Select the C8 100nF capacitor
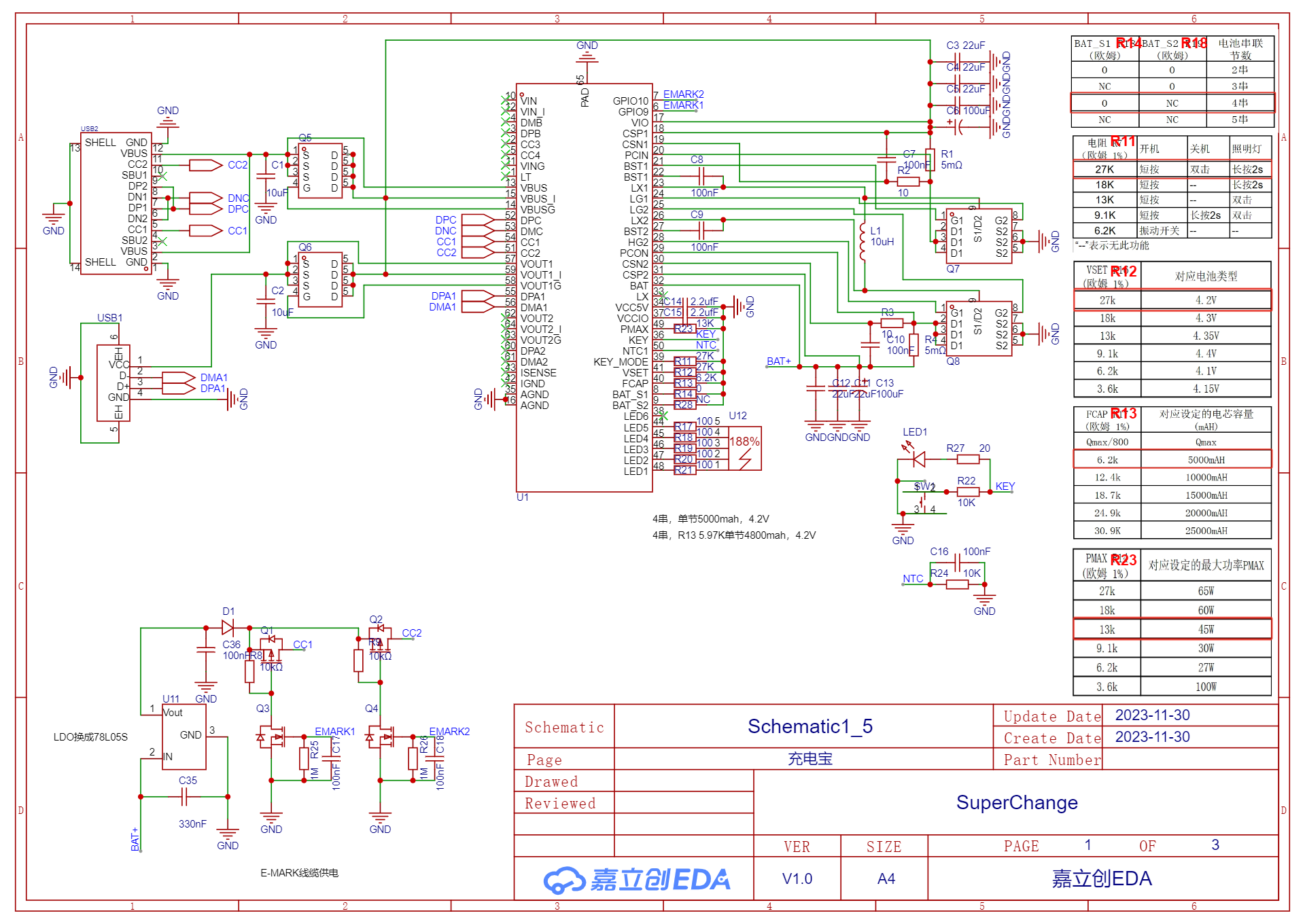1305x924 pixels. [702, 177]
